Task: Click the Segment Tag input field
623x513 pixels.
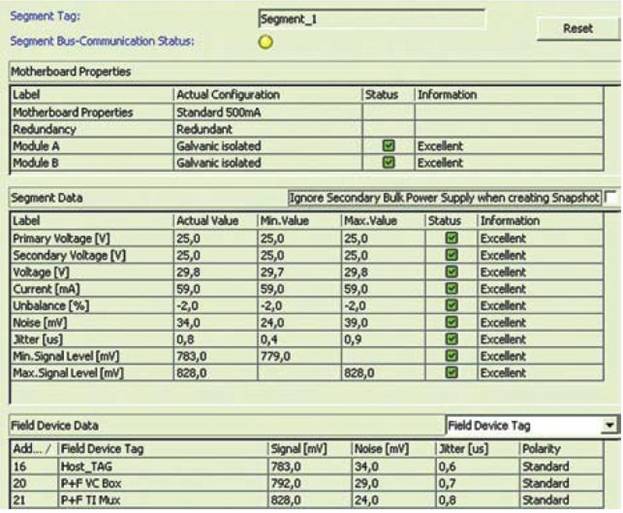Action: (x=371, y=19)
